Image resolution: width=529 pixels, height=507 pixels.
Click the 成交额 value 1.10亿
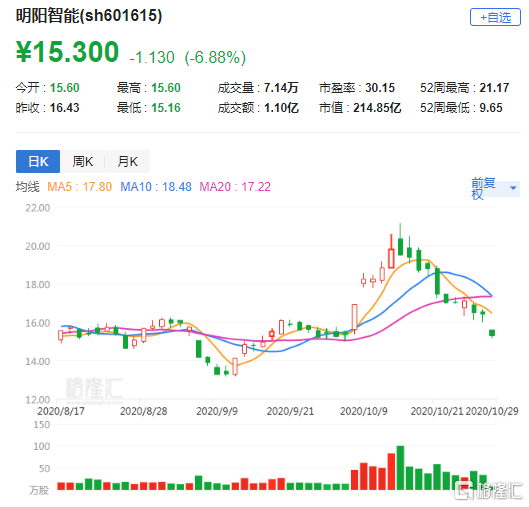click(281, 108)
